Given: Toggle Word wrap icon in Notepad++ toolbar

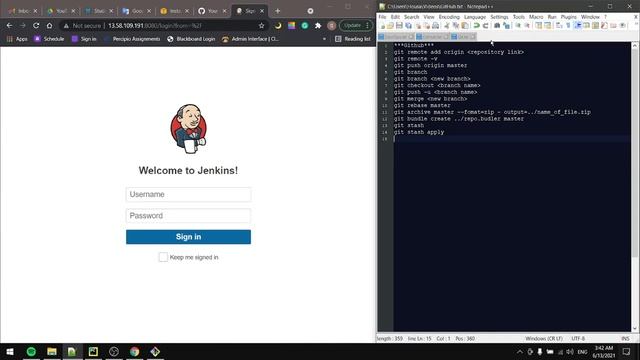Looking at the screenshot, I should pos(559,26).
